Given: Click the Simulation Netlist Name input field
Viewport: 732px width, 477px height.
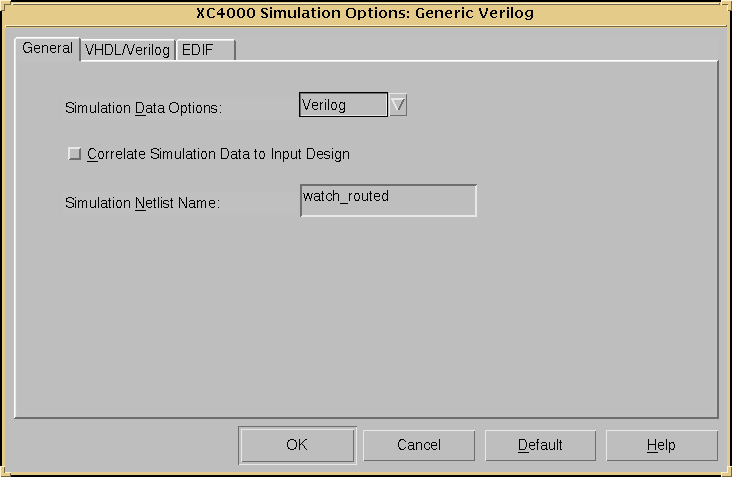Looking at the screenshot, I should click(x=388, y=200).
